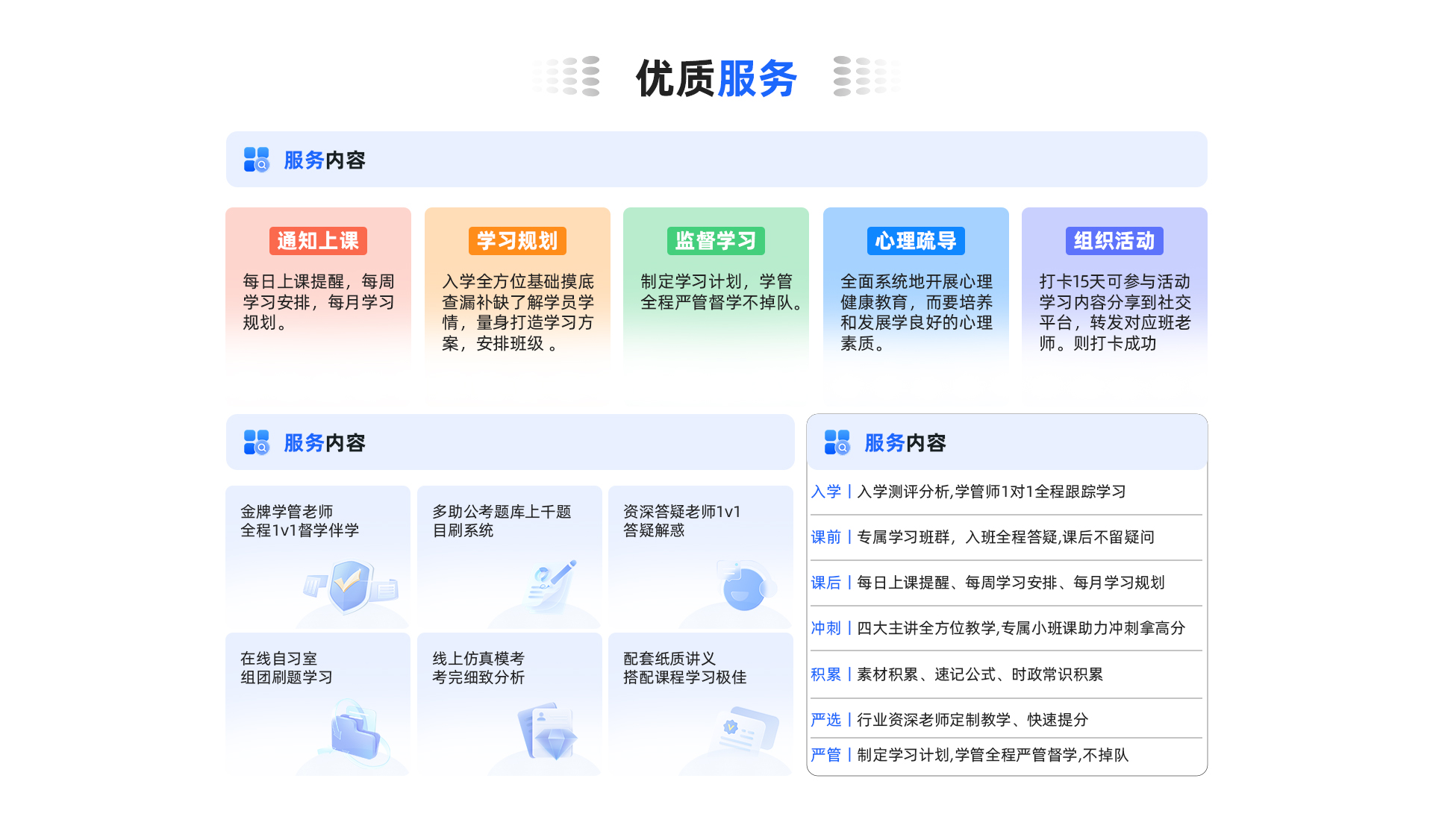
Task: Click the 冲刺 row link
Action: pos(825,628)
